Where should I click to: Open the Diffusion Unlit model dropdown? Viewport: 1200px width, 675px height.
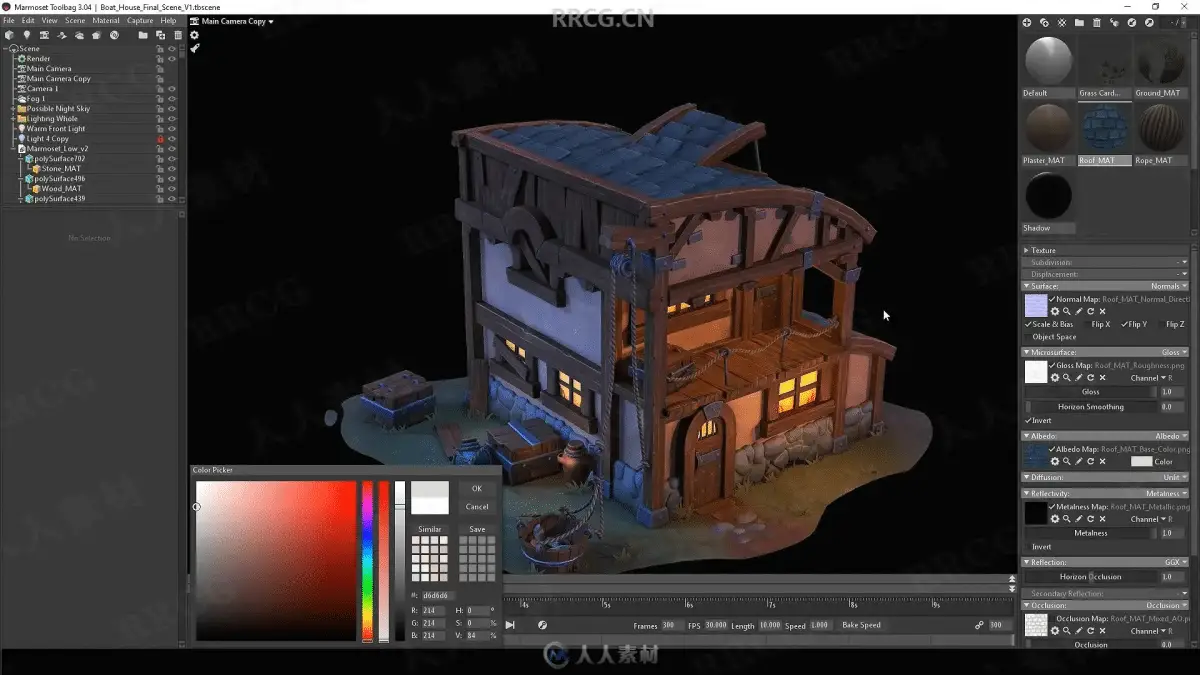tap(1175, 477)
